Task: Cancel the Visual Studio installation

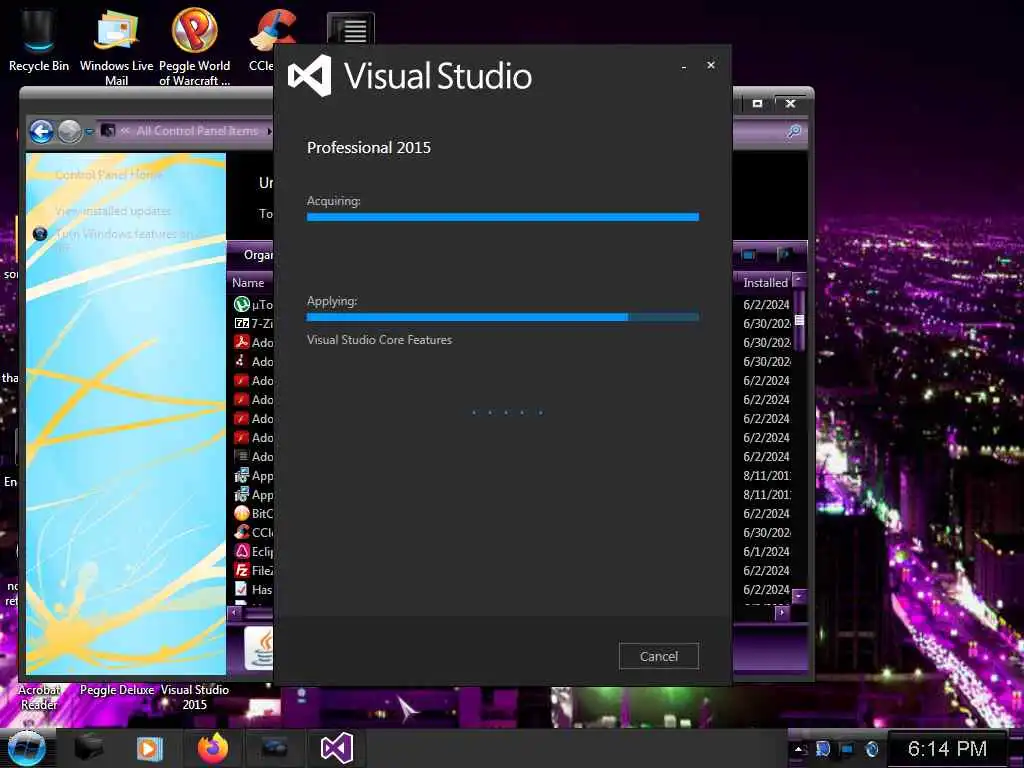Action: click(658, 656)
